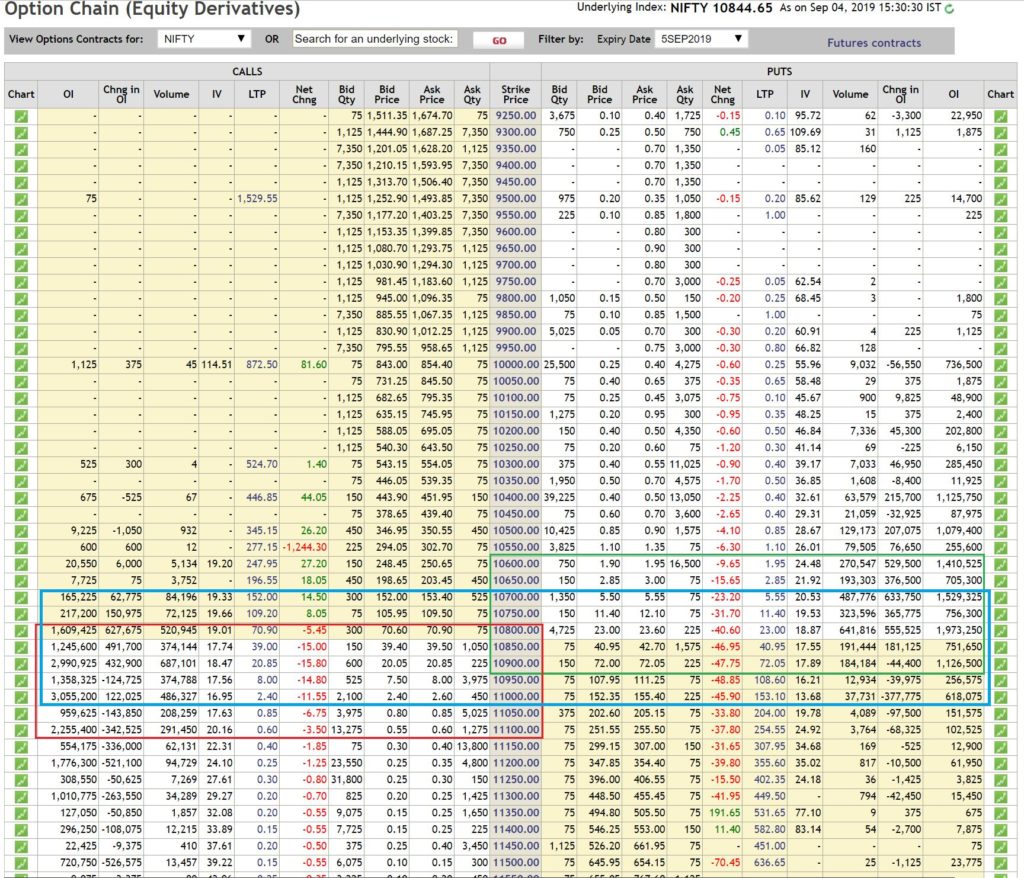Open strike price 10800.00 link
The height and width of the screenshot is (878, 1024).
coord(516,630)
